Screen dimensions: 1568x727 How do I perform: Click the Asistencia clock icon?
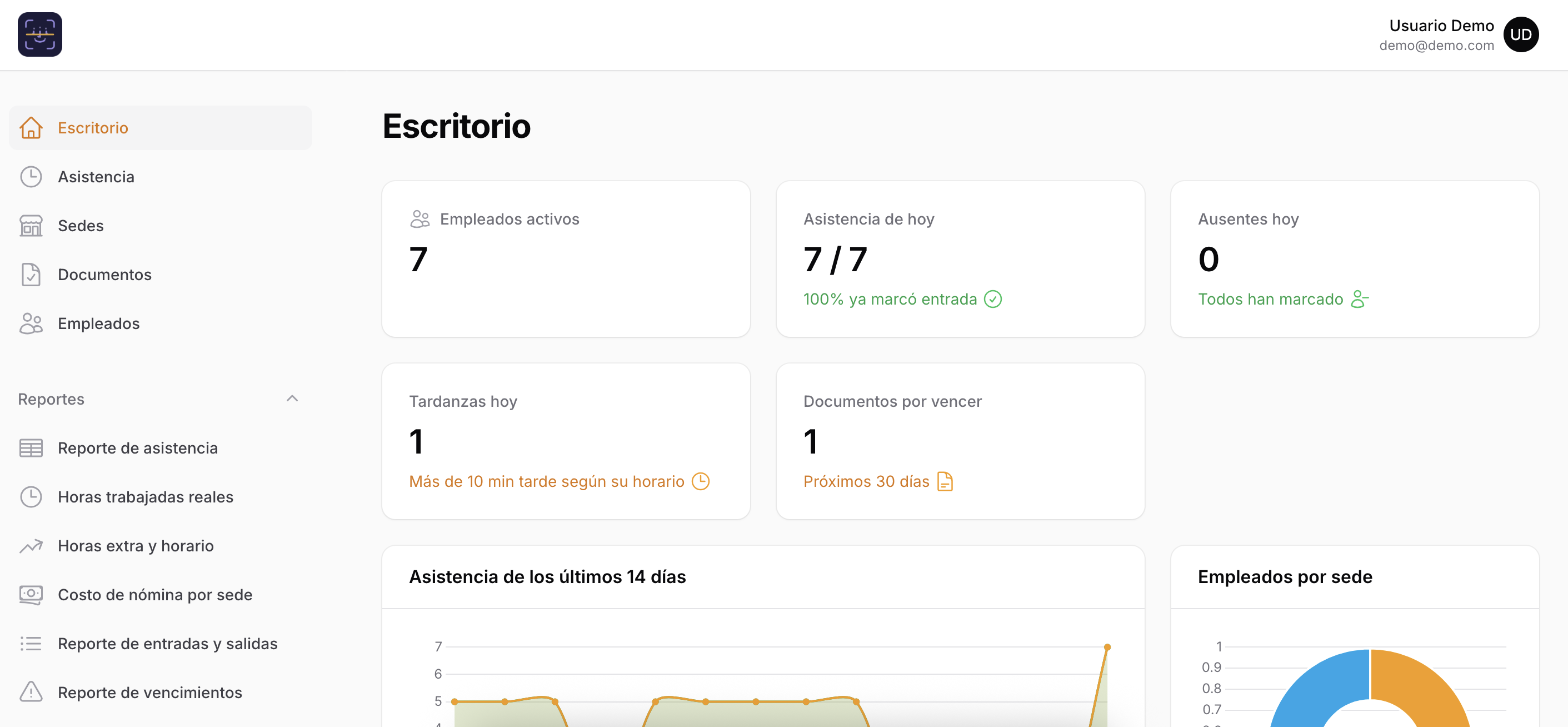click(31, 177)
